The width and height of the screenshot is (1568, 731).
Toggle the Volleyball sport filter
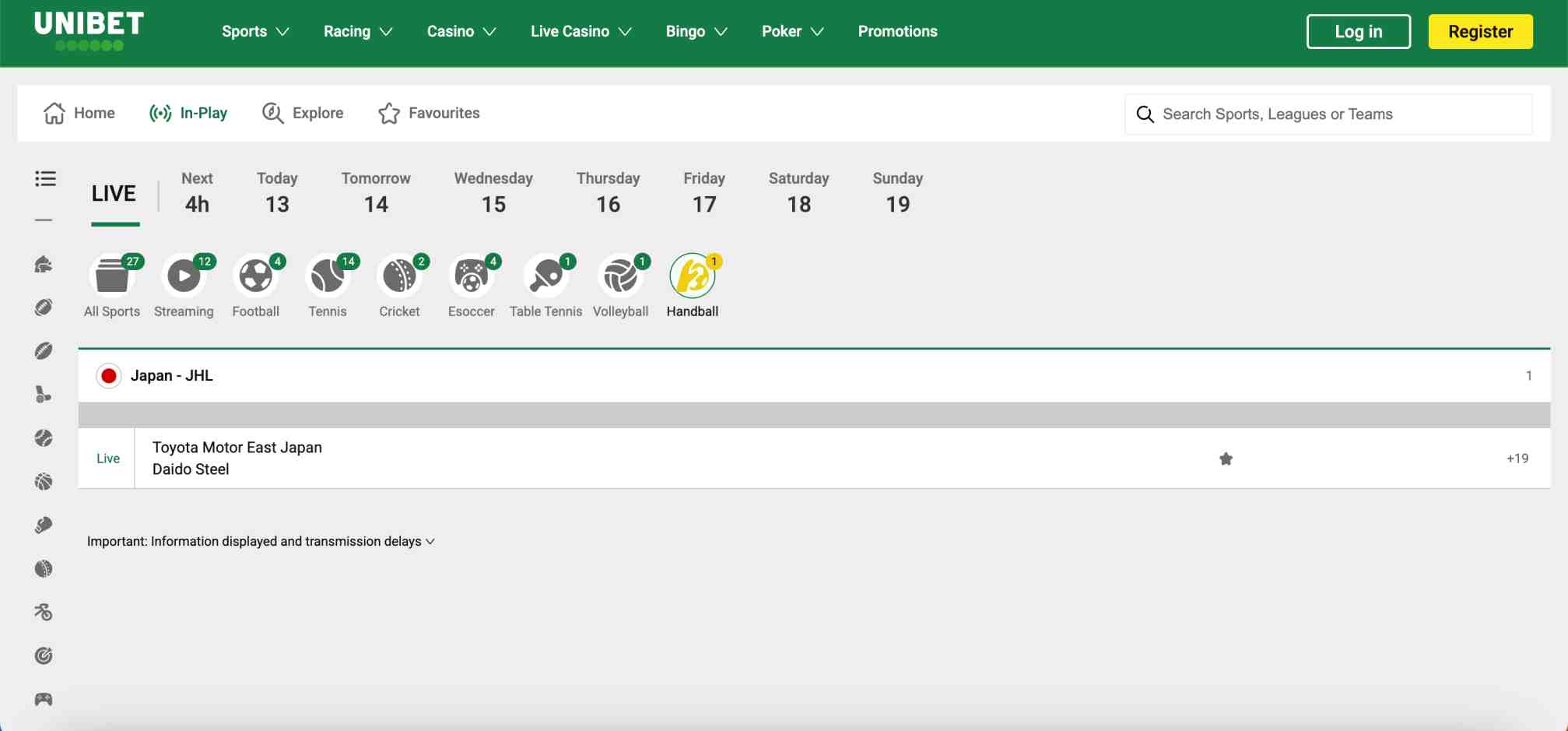(x=620, y=275)
